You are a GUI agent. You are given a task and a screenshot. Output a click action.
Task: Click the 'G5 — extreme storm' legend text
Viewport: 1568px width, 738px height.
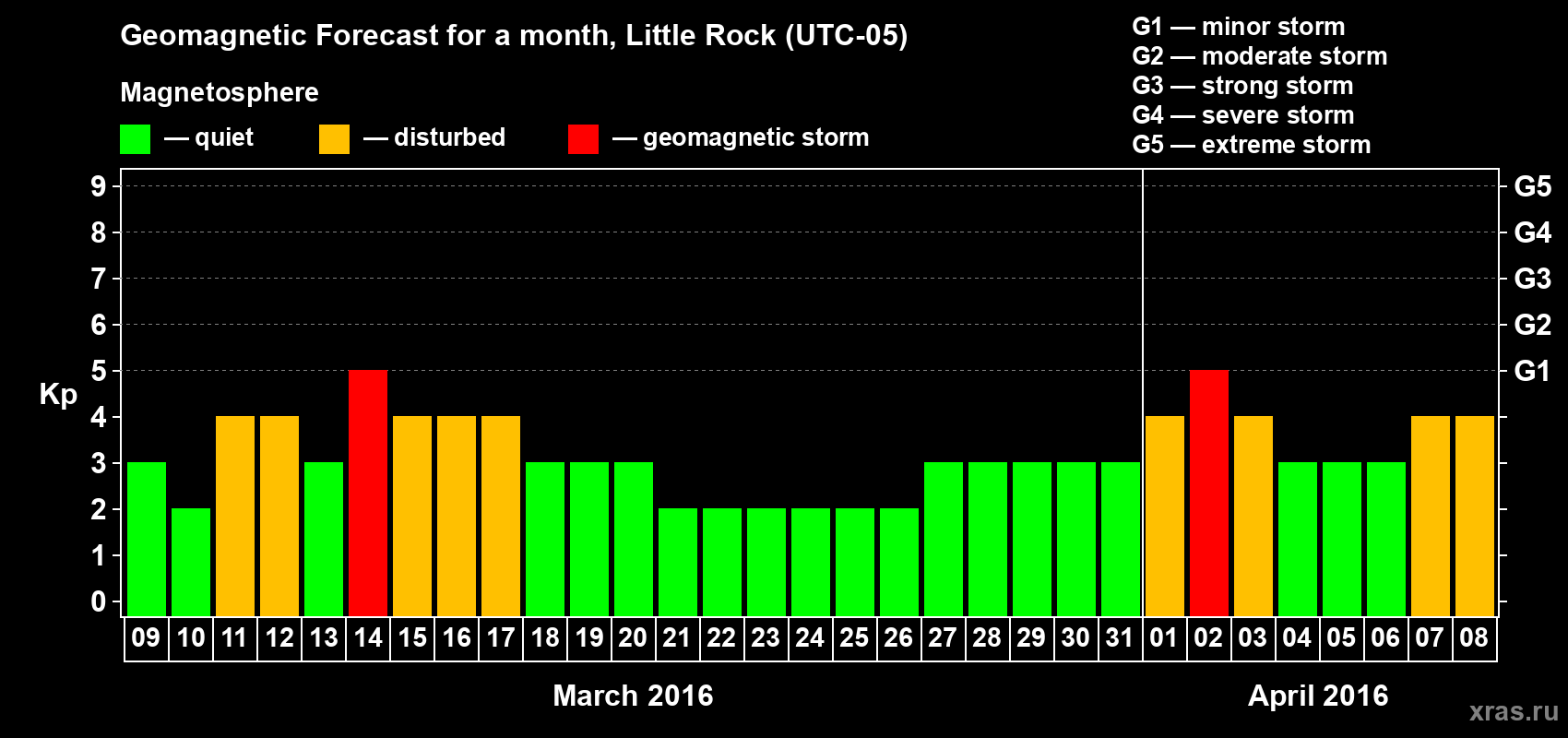pyautogui.click(x=1251, y=145)
